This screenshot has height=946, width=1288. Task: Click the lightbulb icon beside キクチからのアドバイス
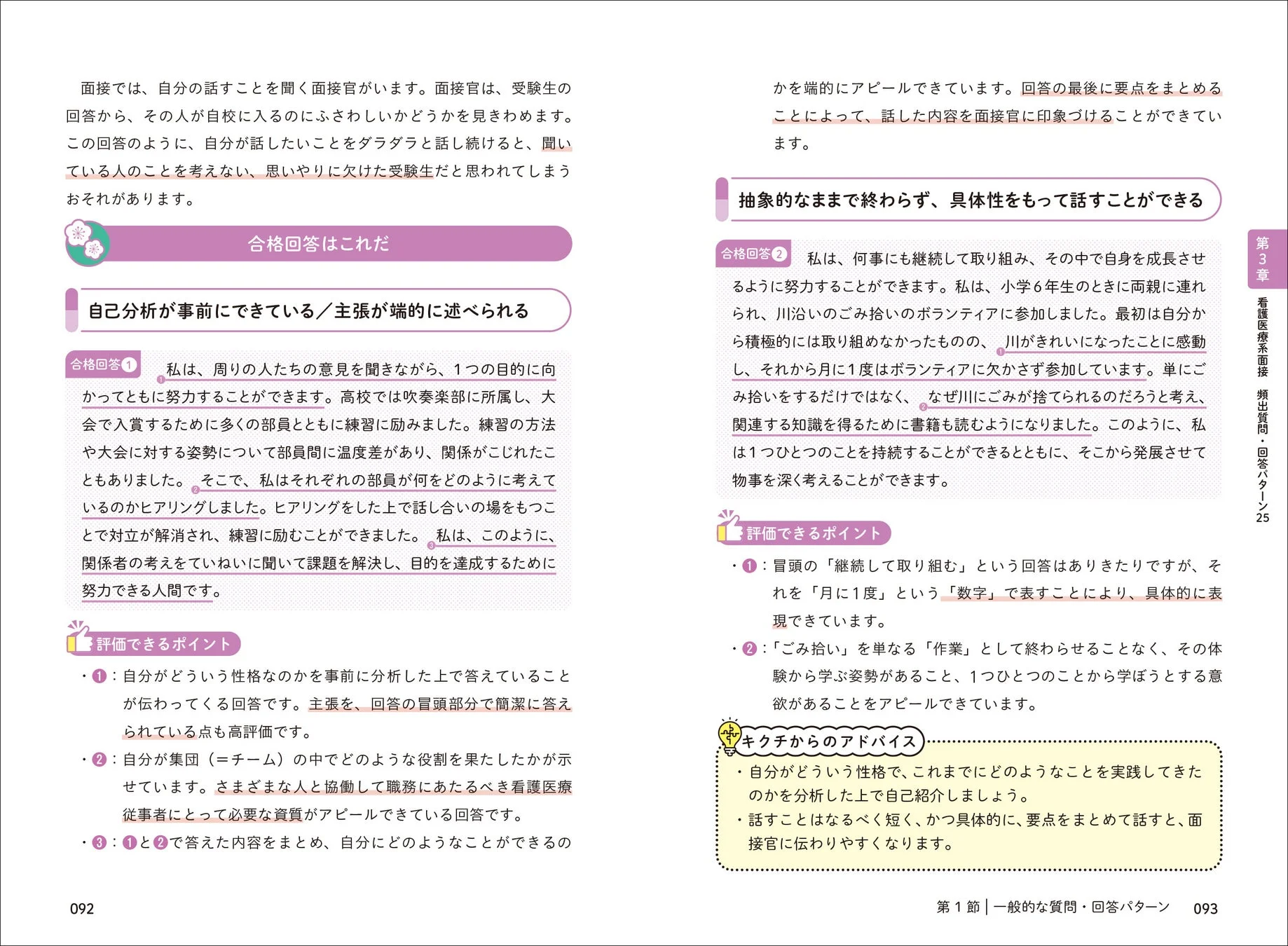click(x=729, y=736)
